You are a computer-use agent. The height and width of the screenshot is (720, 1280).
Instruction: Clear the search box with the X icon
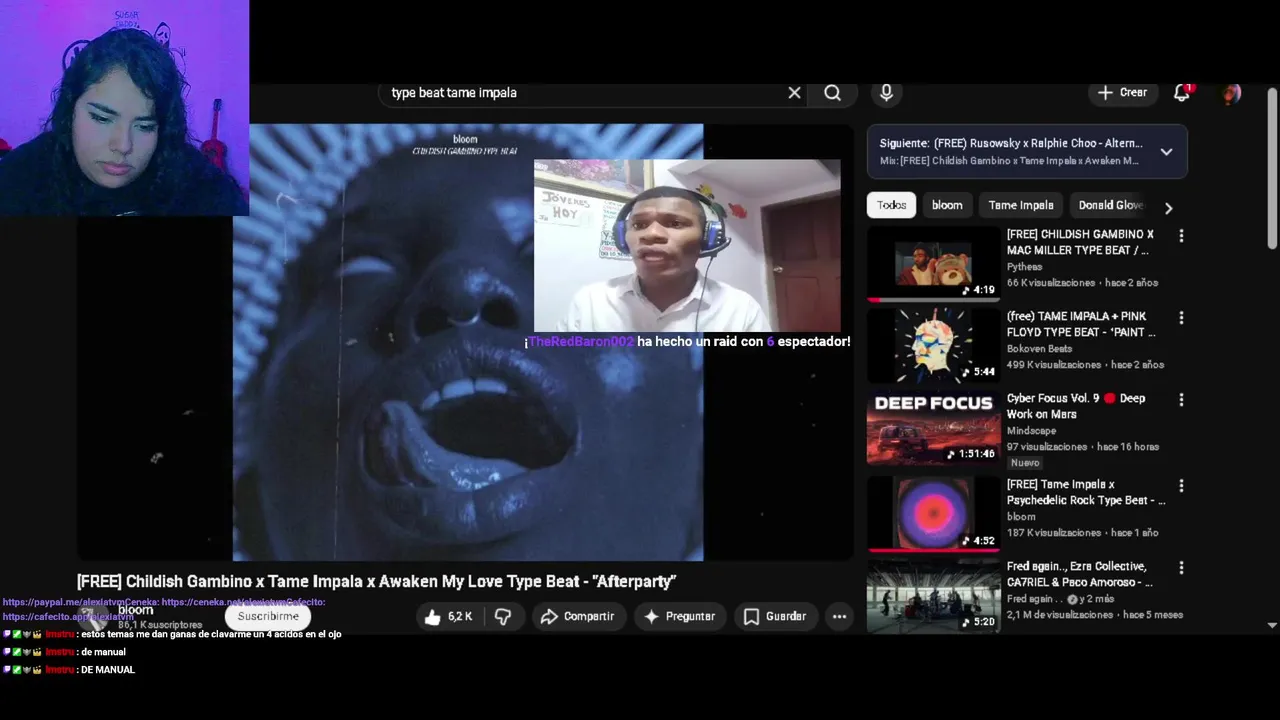click(794, 93)
